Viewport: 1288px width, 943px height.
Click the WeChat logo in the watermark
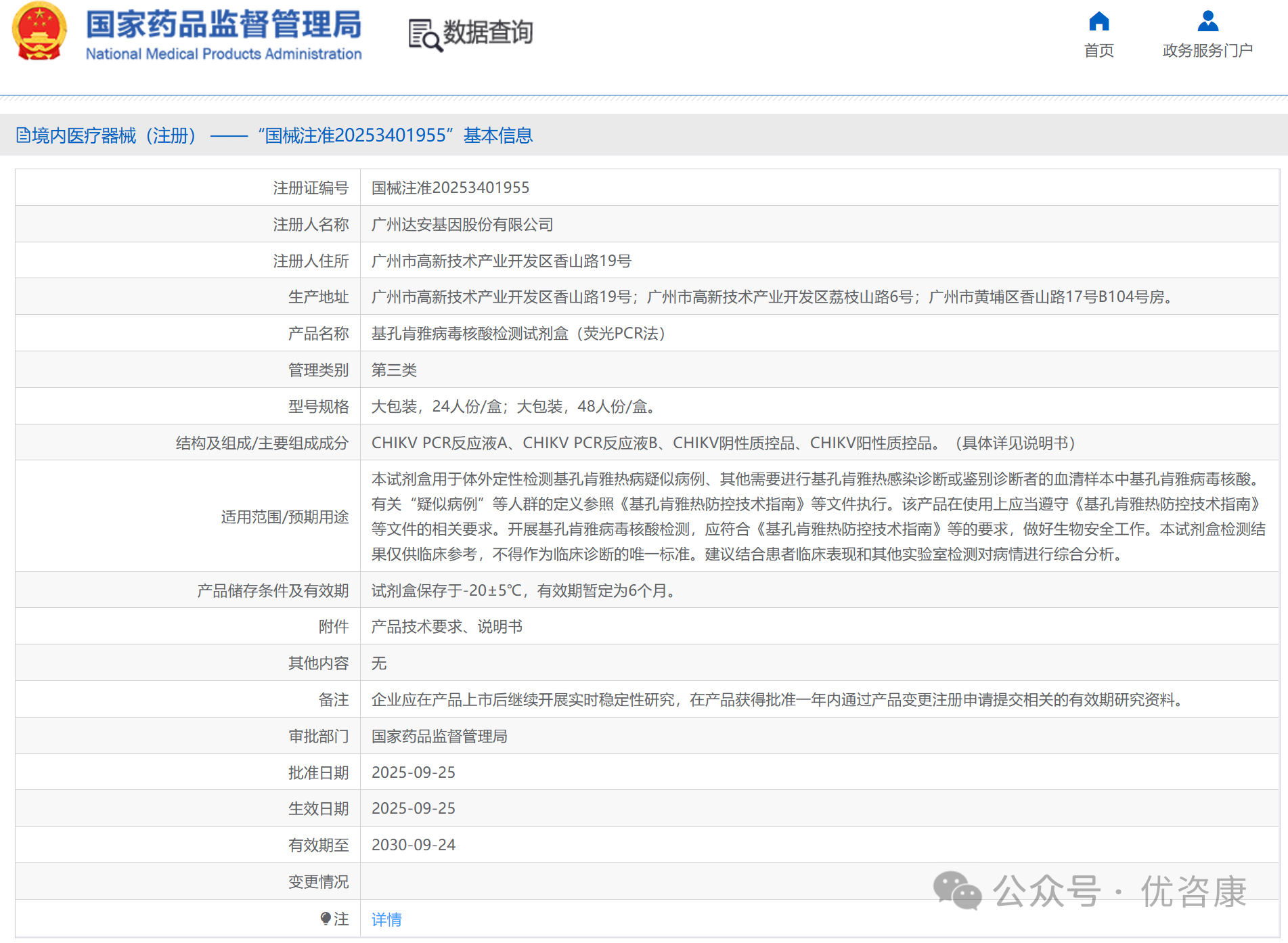tap(957, 891)
